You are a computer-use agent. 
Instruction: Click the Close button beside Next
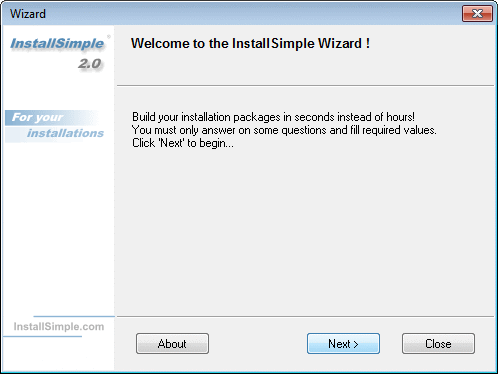[438, 343]
